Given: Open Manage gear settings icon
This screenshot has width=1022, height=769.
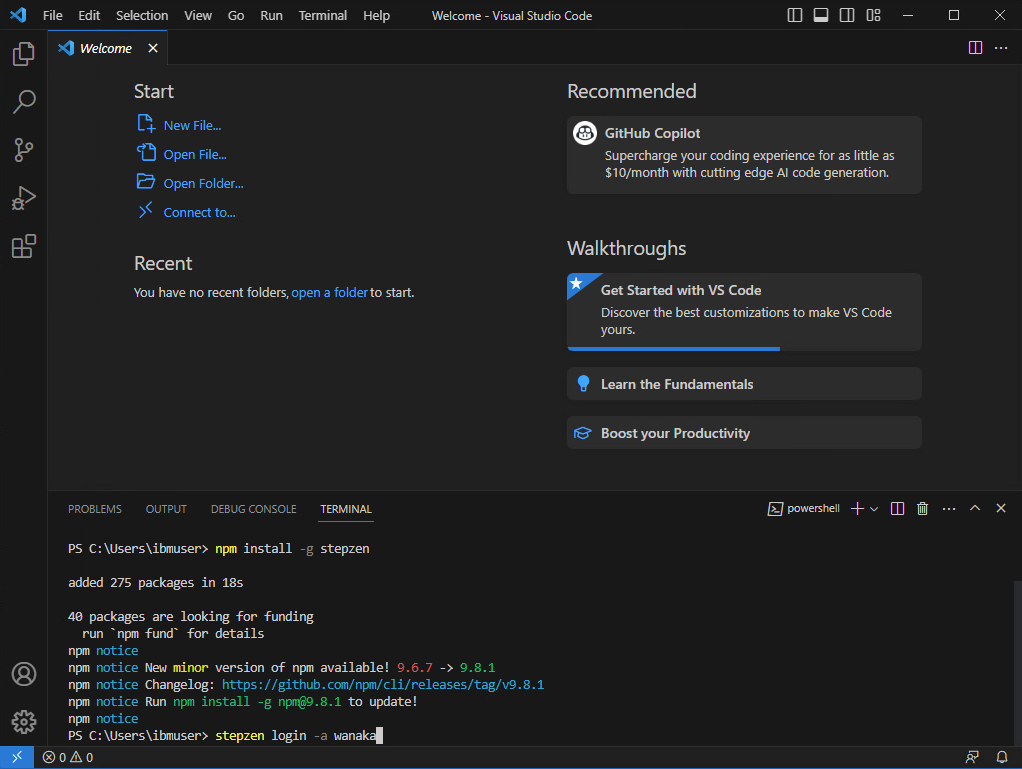Looking at the screenshot, I should tap(24, 721).
